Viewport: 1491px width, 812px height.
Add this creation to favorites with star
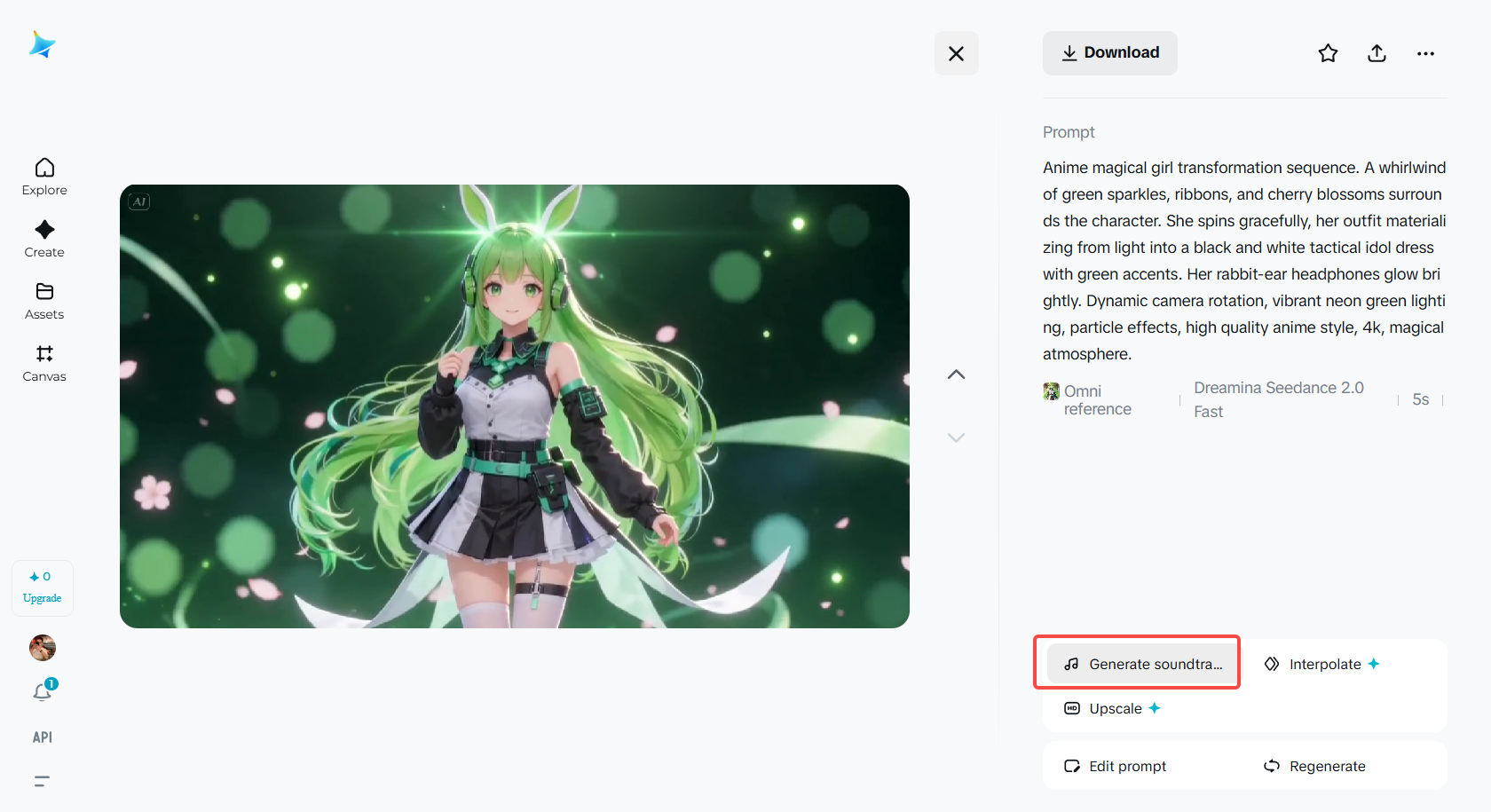1328,53
